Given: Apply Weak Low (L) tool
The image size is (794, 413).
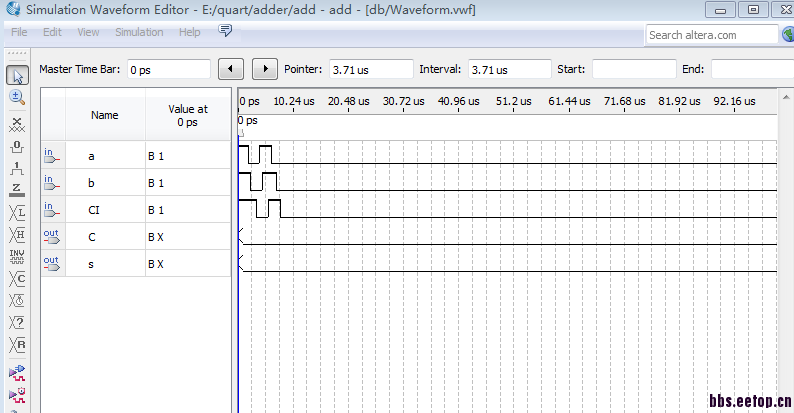Looking at the screenshot, I should point(17,213).
